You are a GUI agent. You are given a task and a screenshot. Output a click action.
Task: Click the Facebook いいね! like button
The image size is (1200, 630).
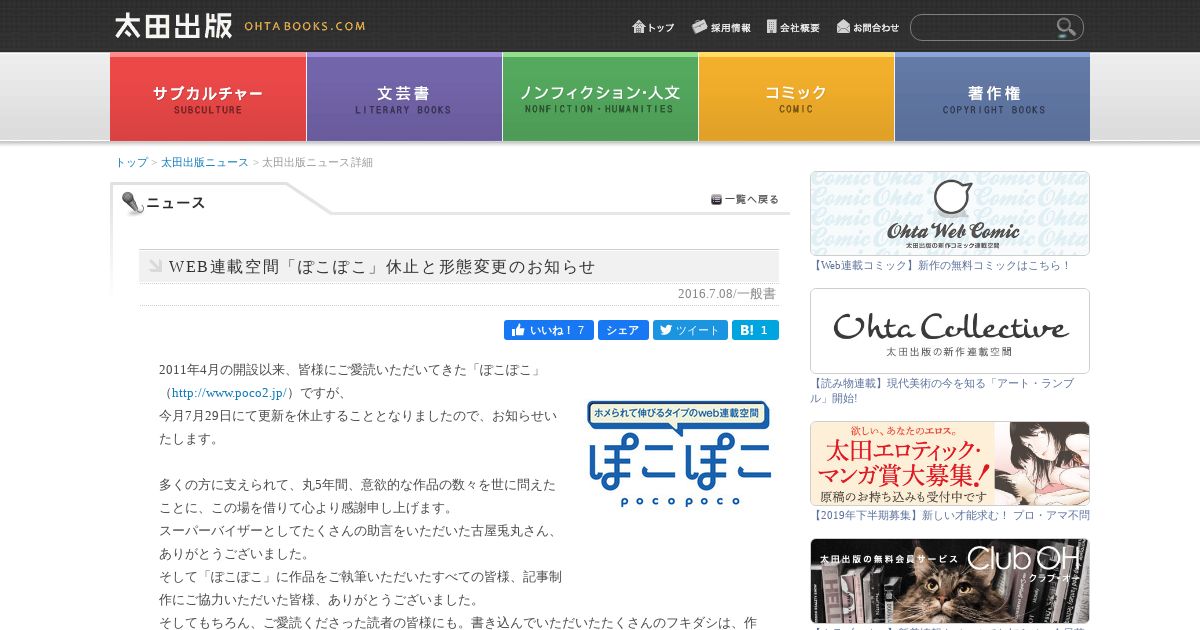point(549,330)
